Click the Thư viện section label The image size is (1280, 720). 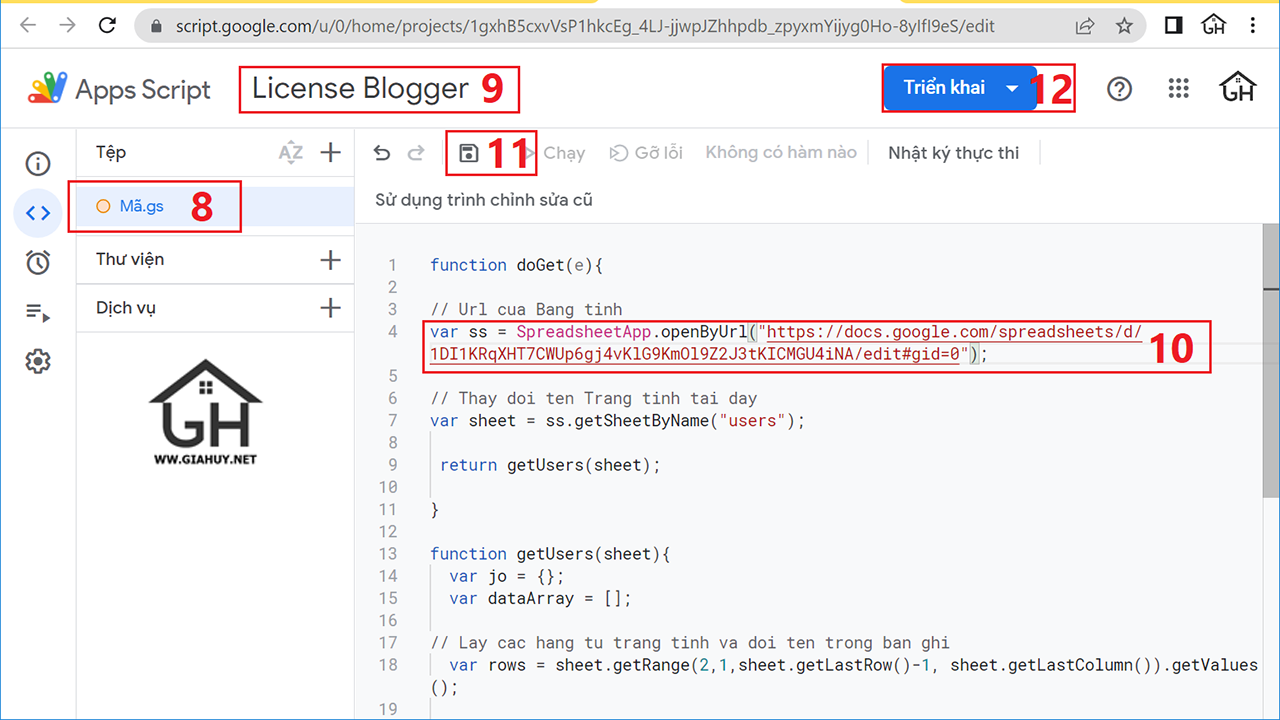[130, 259]
